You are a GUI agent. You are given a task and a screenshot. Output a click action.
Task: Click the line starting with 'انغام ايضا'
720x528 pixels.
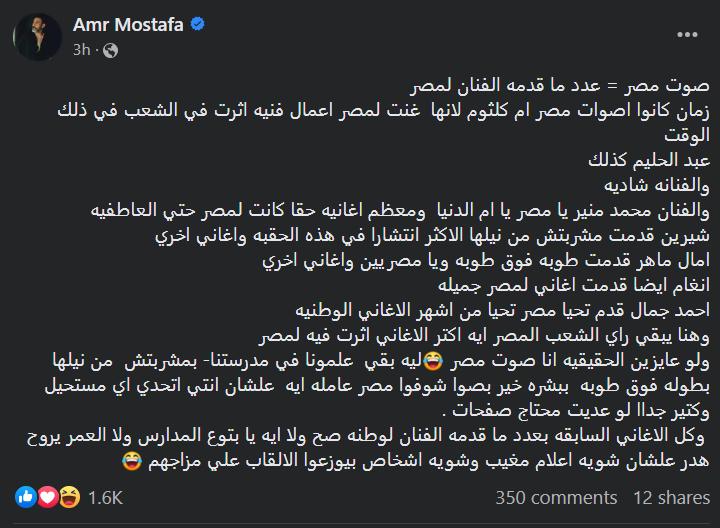tap(589, 284)
